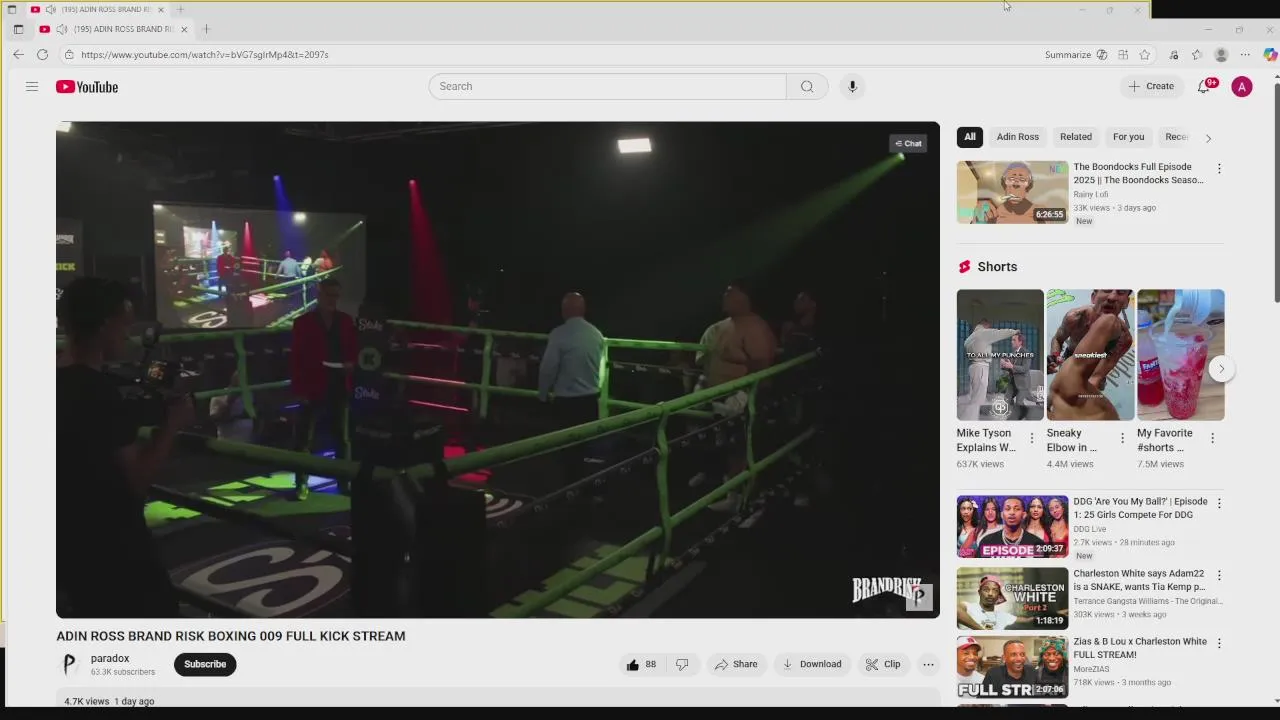Select the All filter chip
1280x720 pixels.
coord(970,137)
